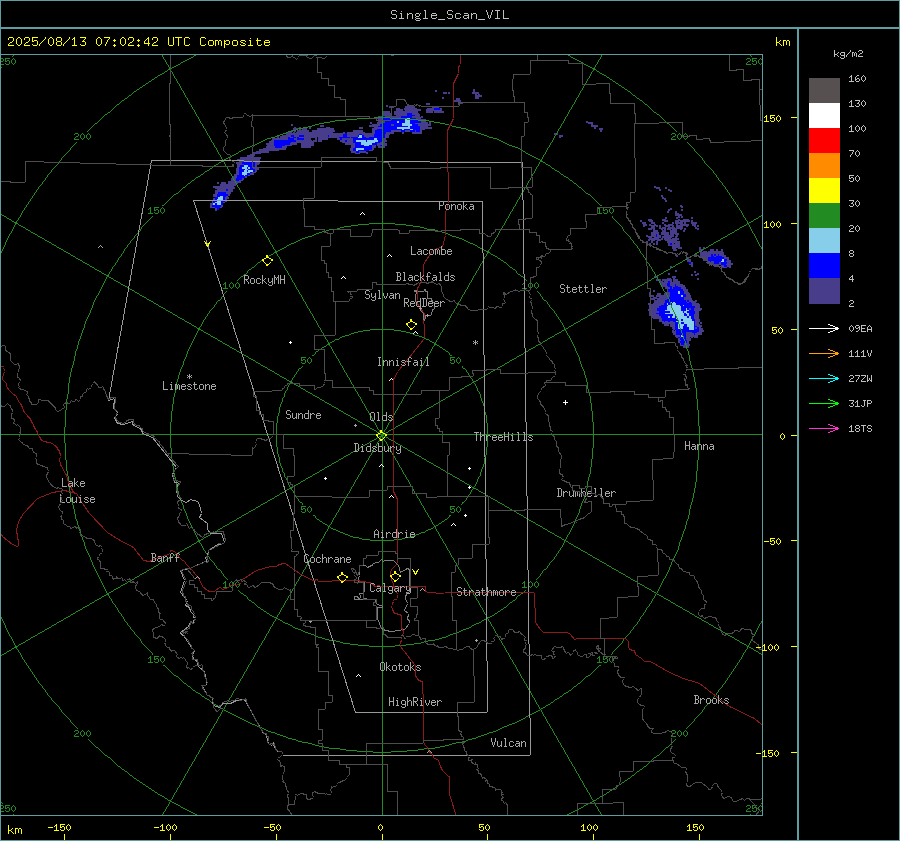Click the yellow diamond marker at Cochrane
This screenshot has width=900, height=841.
pos(342,577)
